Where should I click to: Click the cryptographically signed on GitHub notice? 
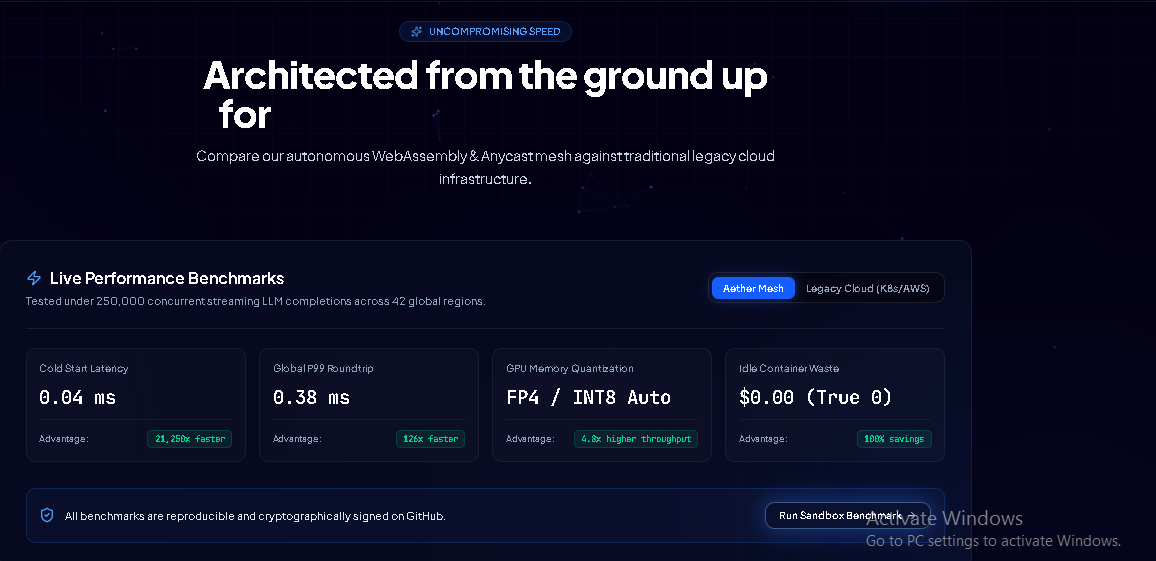pos(255,516)
